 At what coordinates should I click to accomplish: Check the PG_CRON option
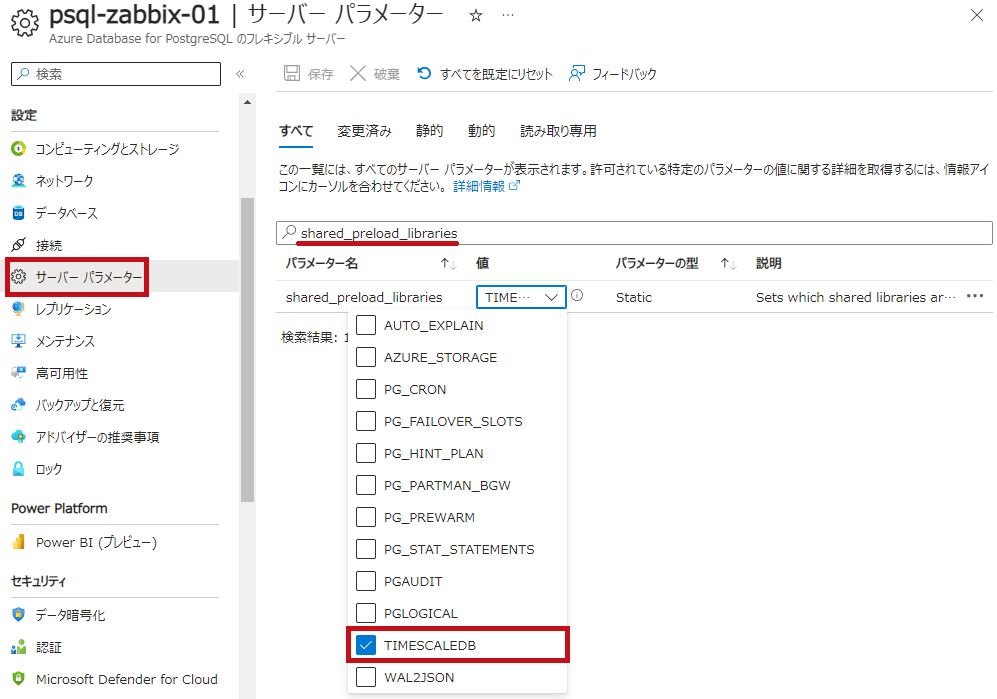pyautogui.click(x=366, y=389)
